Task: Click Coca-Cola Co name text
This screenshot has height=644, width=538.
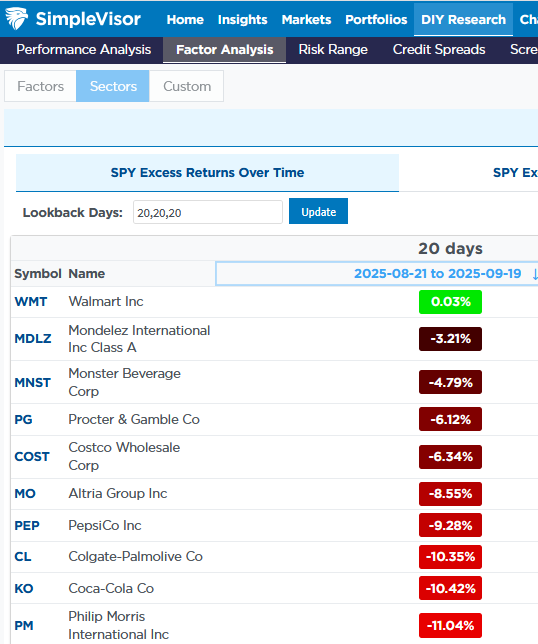Action: 111,589
